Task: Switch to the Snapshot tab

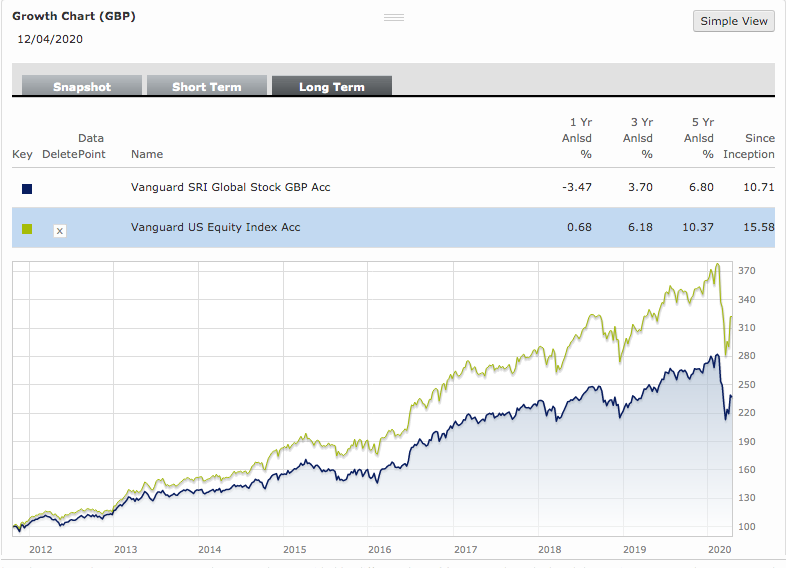Action: [x=82, y=87]
